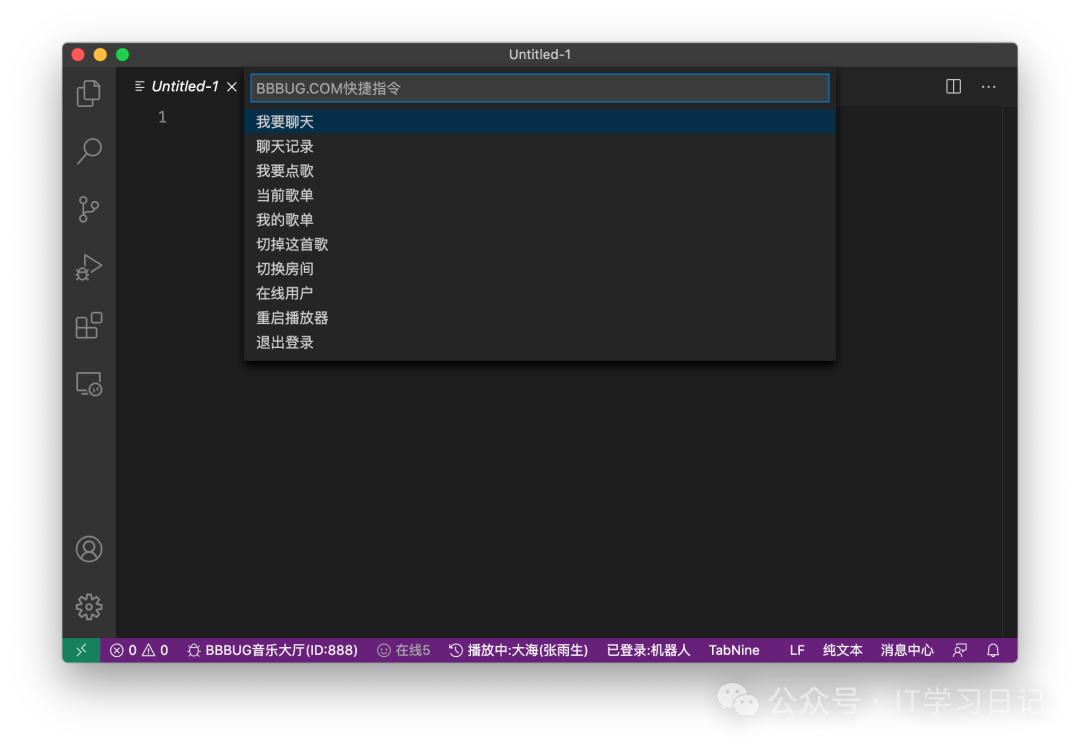Click the BBBUG.COM快捷指令 input box

(539, 88)
